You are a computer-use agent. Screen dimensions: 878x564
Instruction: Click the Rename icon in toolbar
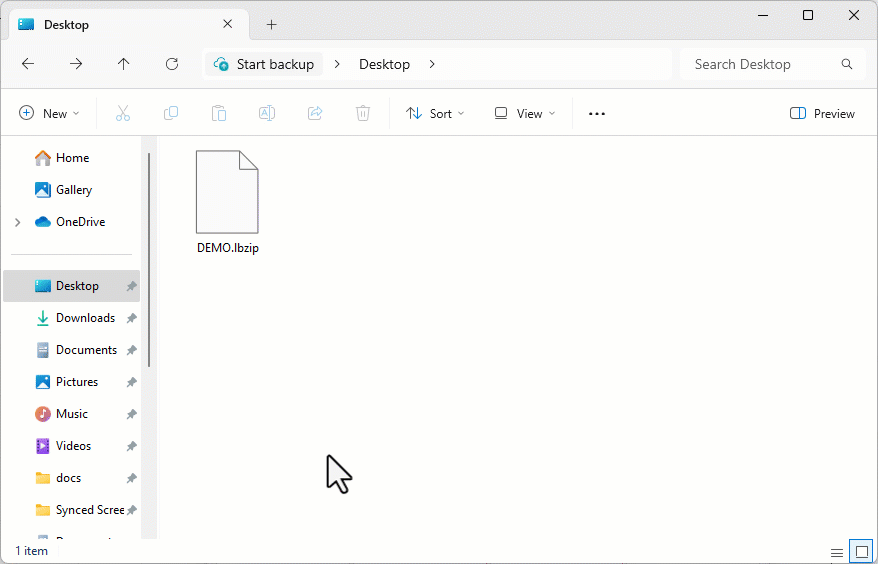[x=267, y=114]
